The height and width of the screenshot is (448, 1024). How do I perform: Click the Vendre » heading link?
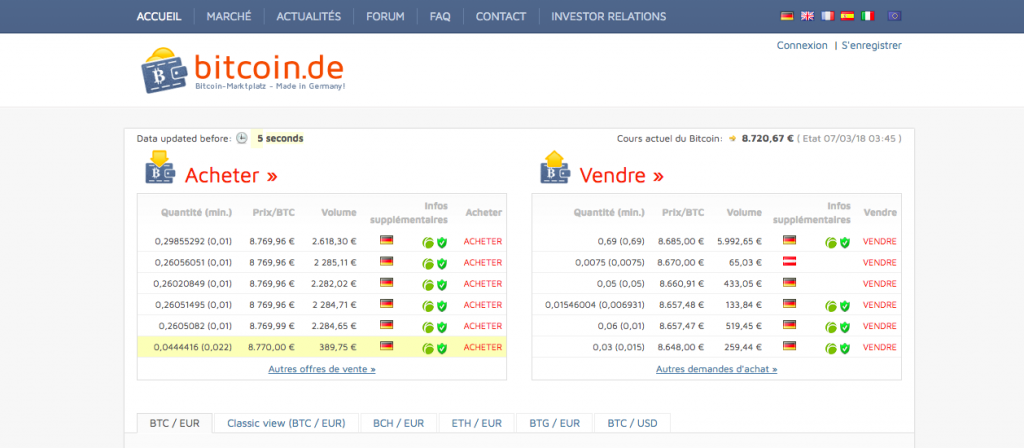[622, 175]
